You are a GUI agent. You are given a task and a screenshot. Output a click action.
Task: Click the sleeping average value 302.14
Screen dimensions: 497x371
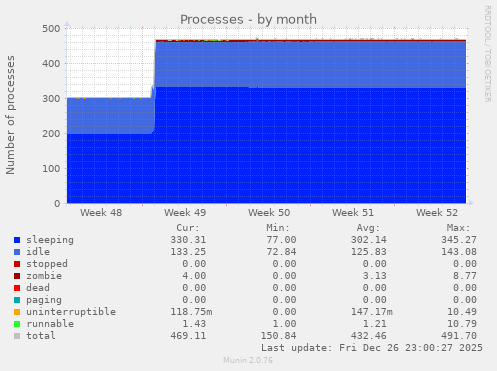tap(369, 240)
